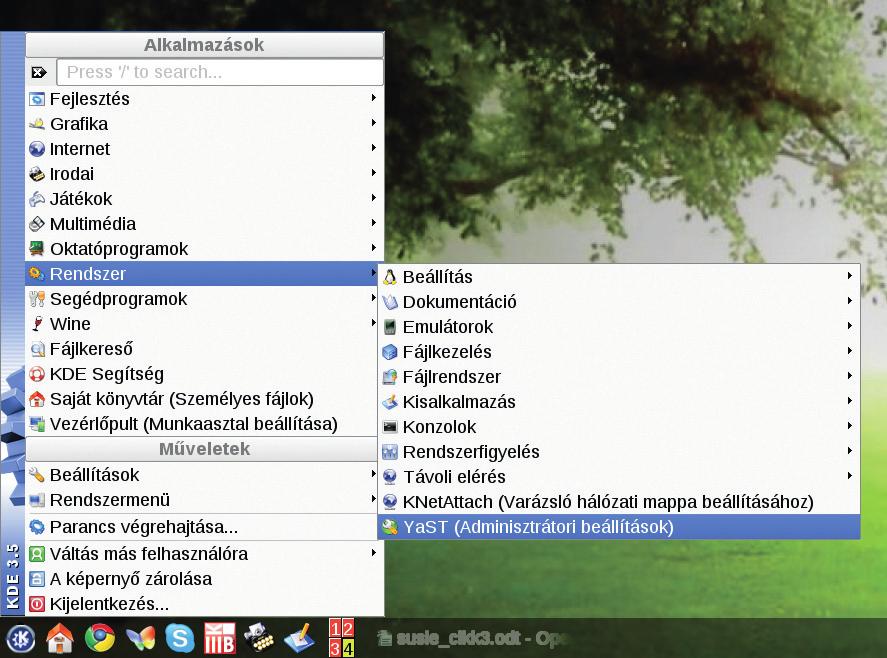Launch Skype from the panel
This screenshot has width=887, height=658.
[x=180, y=638]
